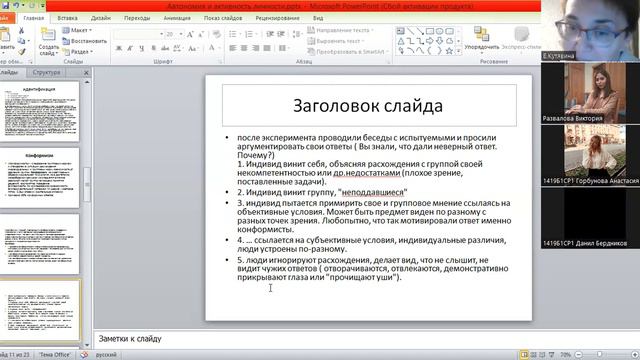The image size is (640, 360).
Task: Select the oval shape
Action: 440,31
